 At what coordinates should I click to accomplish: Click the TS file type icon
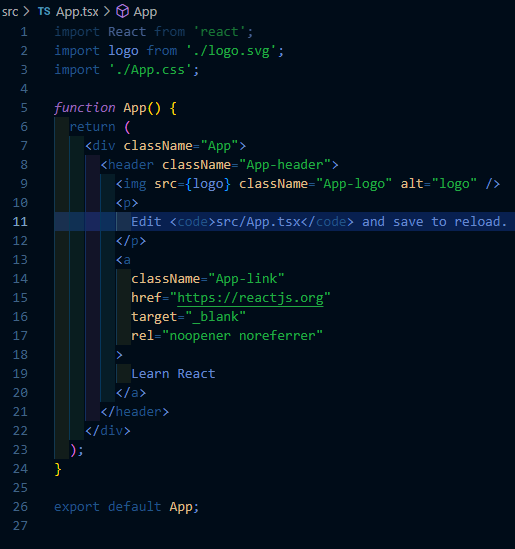pos(44,12)
